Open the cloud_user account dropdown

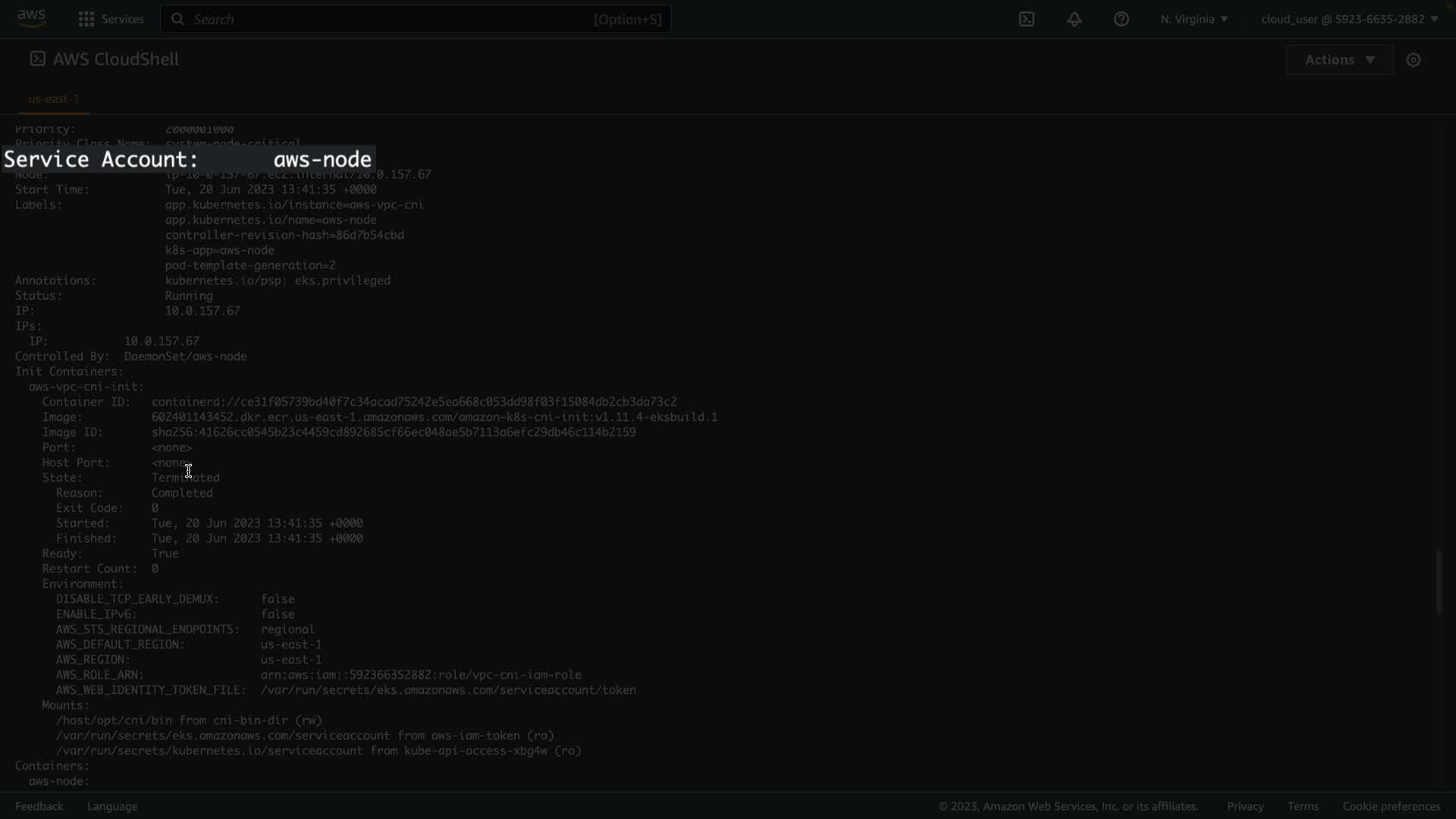tap(1349, 19)
